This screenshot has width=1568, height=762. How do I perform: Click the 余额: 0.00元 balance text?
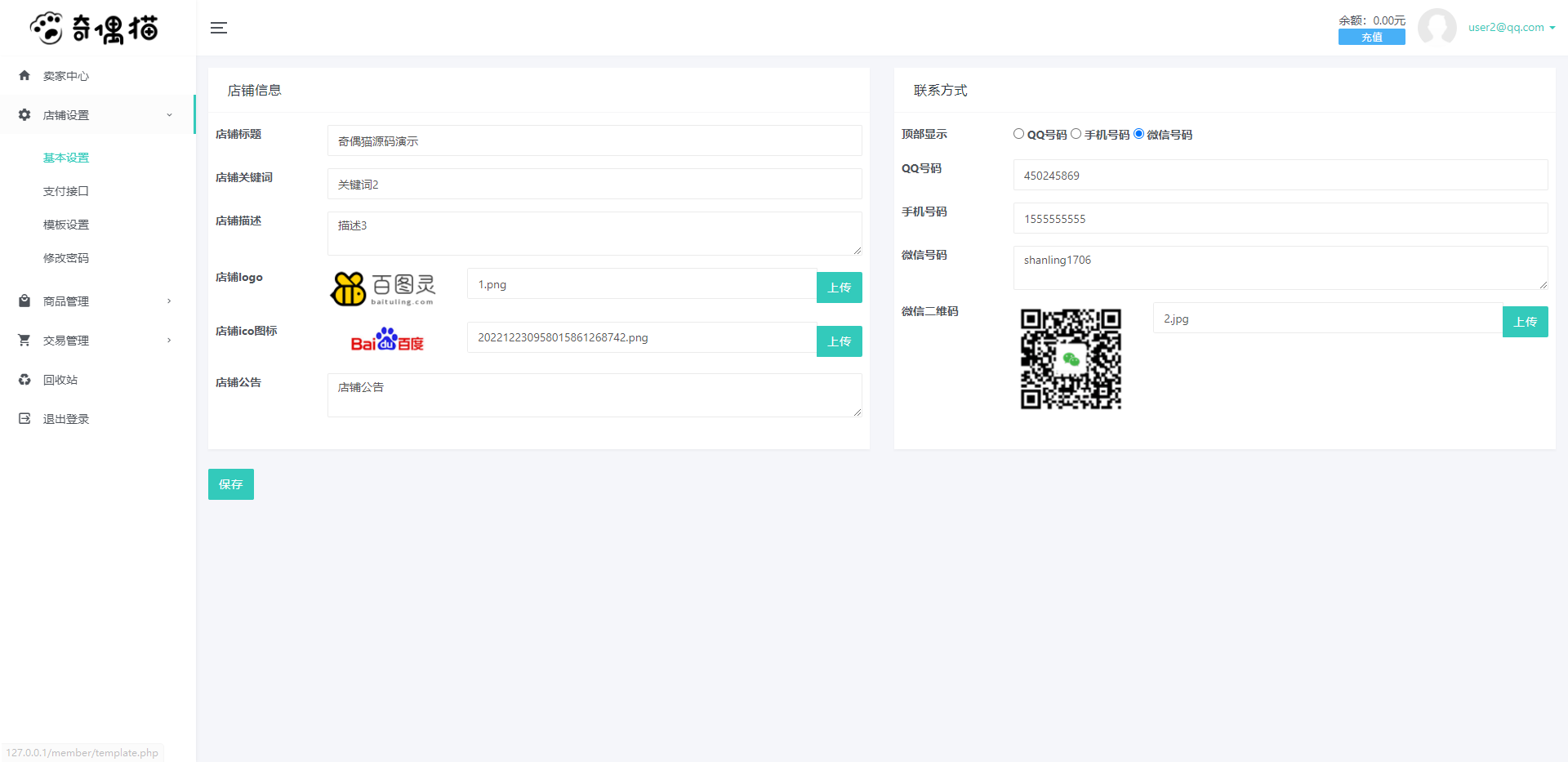(x=1372, y=20)
